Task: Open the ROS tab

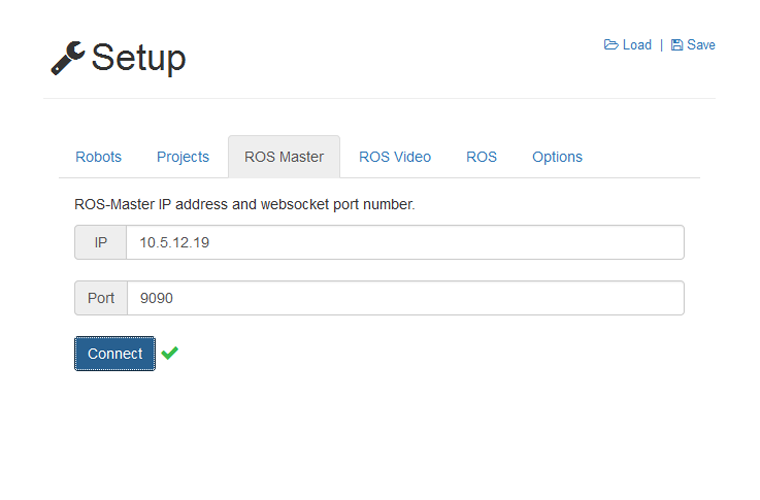Action: 481,157
